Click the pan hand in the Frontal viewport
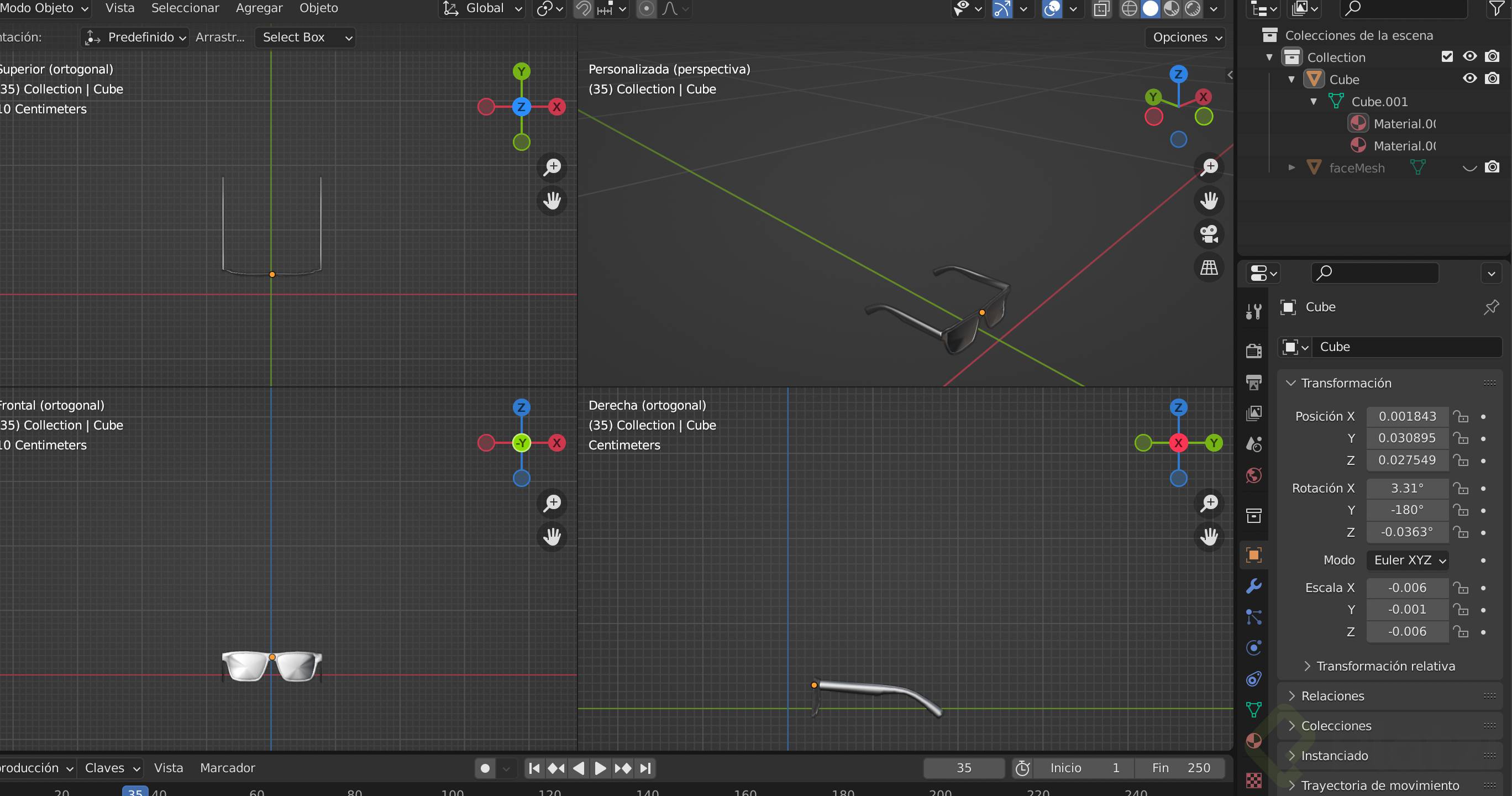This screenshot has width=1512, height=796. [x=552, y=537]
